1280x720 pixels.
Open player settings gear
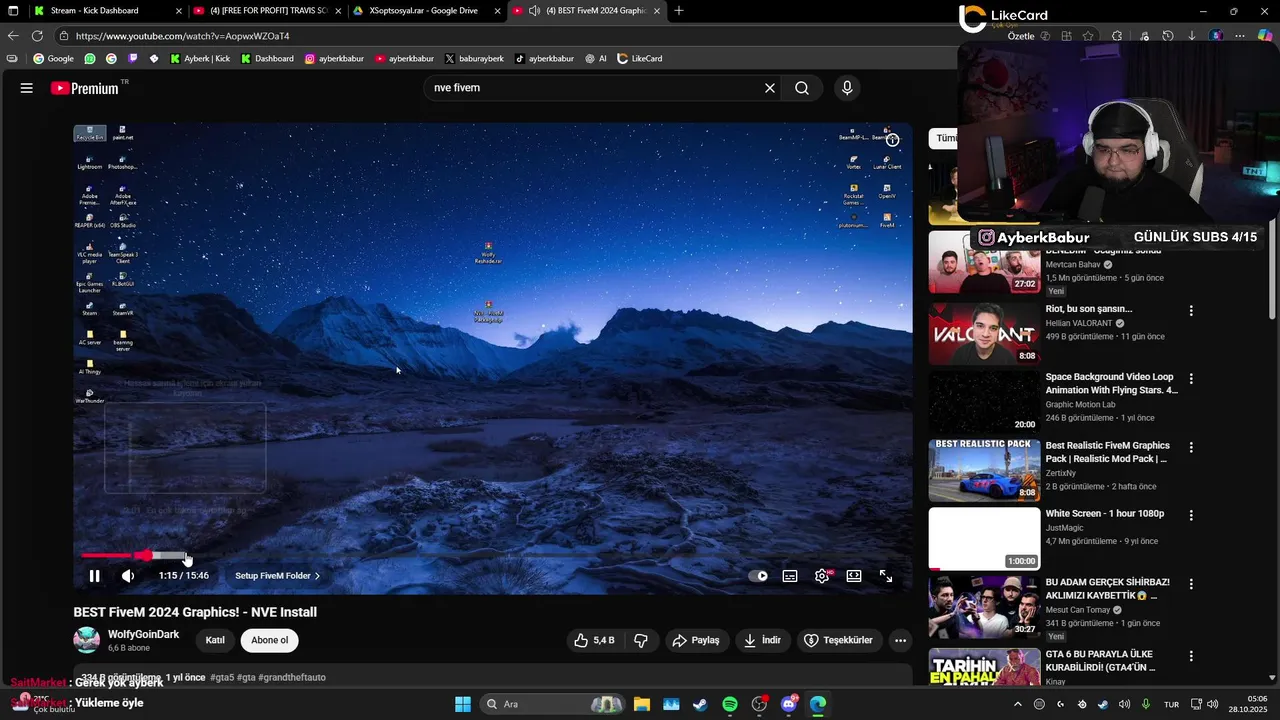point(822,576)
